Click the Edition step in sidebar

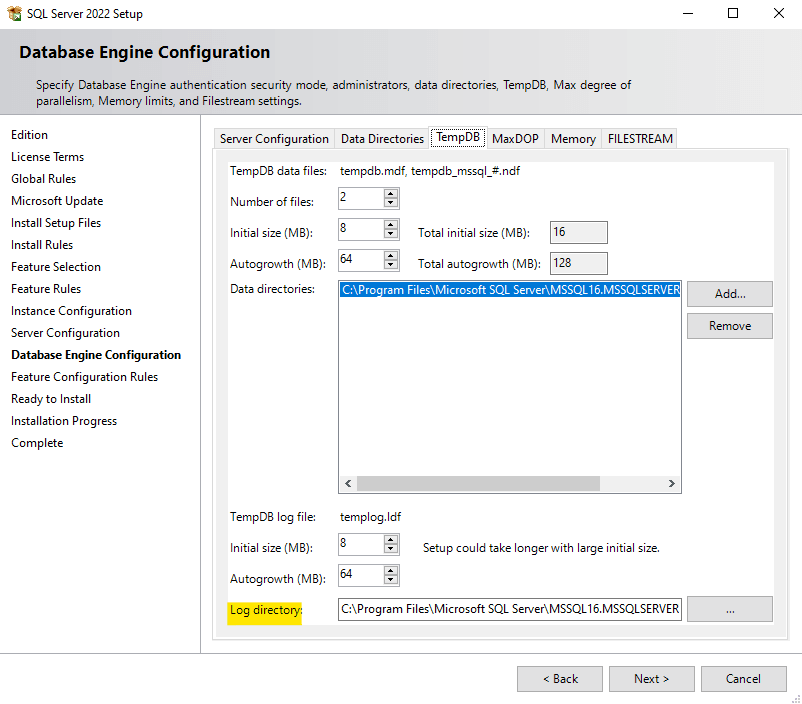30,135
